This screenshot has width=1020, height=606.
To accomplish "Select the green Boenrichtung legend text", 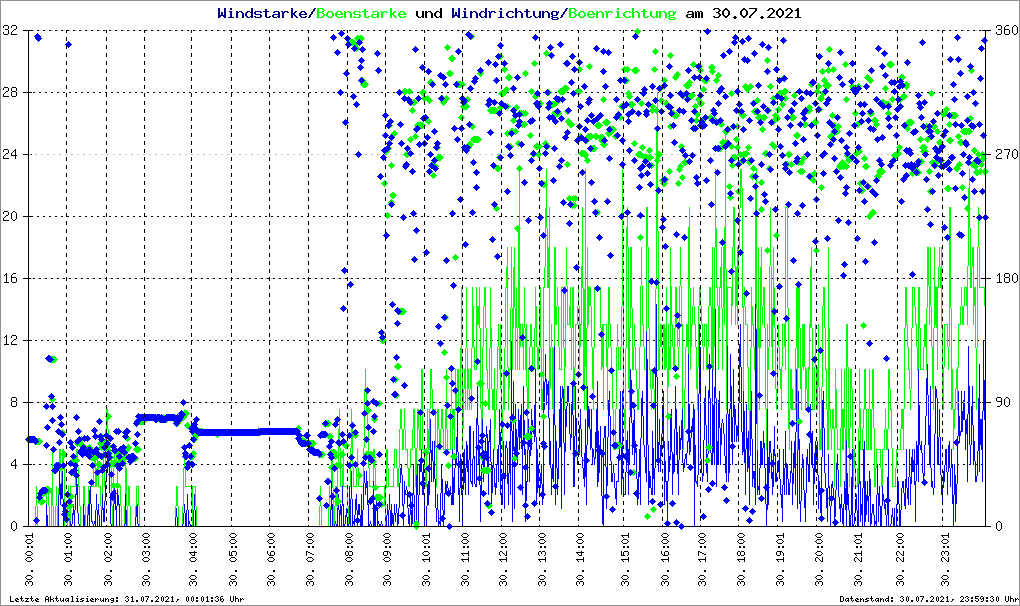I will click(x=622, y=14).
